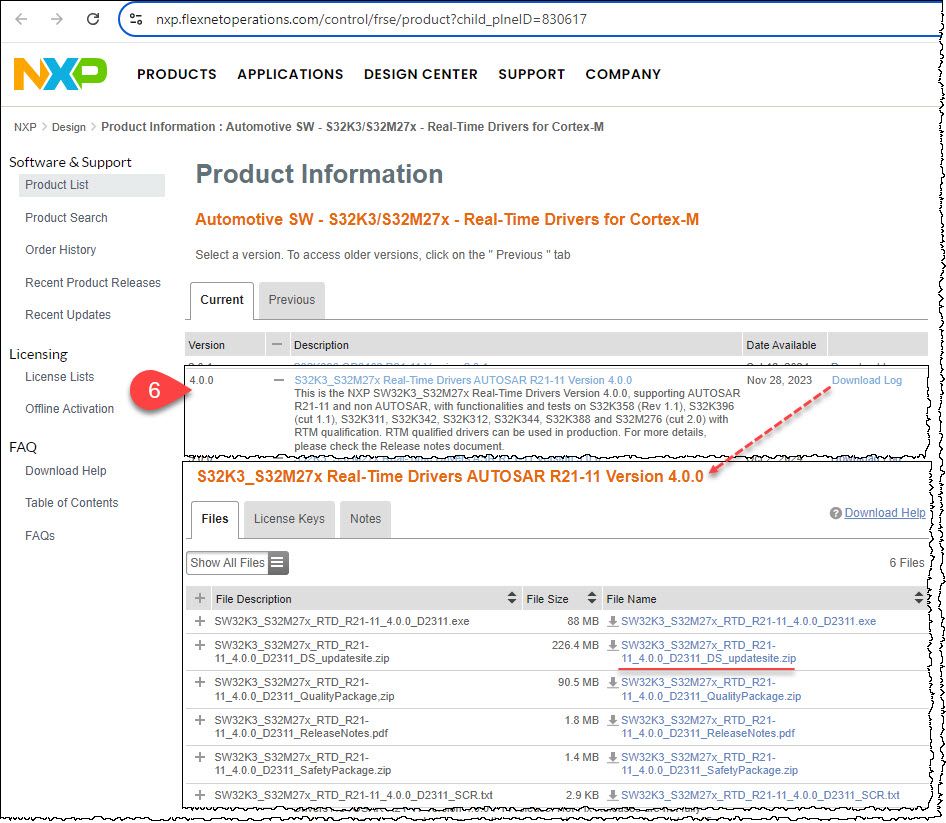Open Order History in the sidebar
Screen dimensions: 946x823
60,250
